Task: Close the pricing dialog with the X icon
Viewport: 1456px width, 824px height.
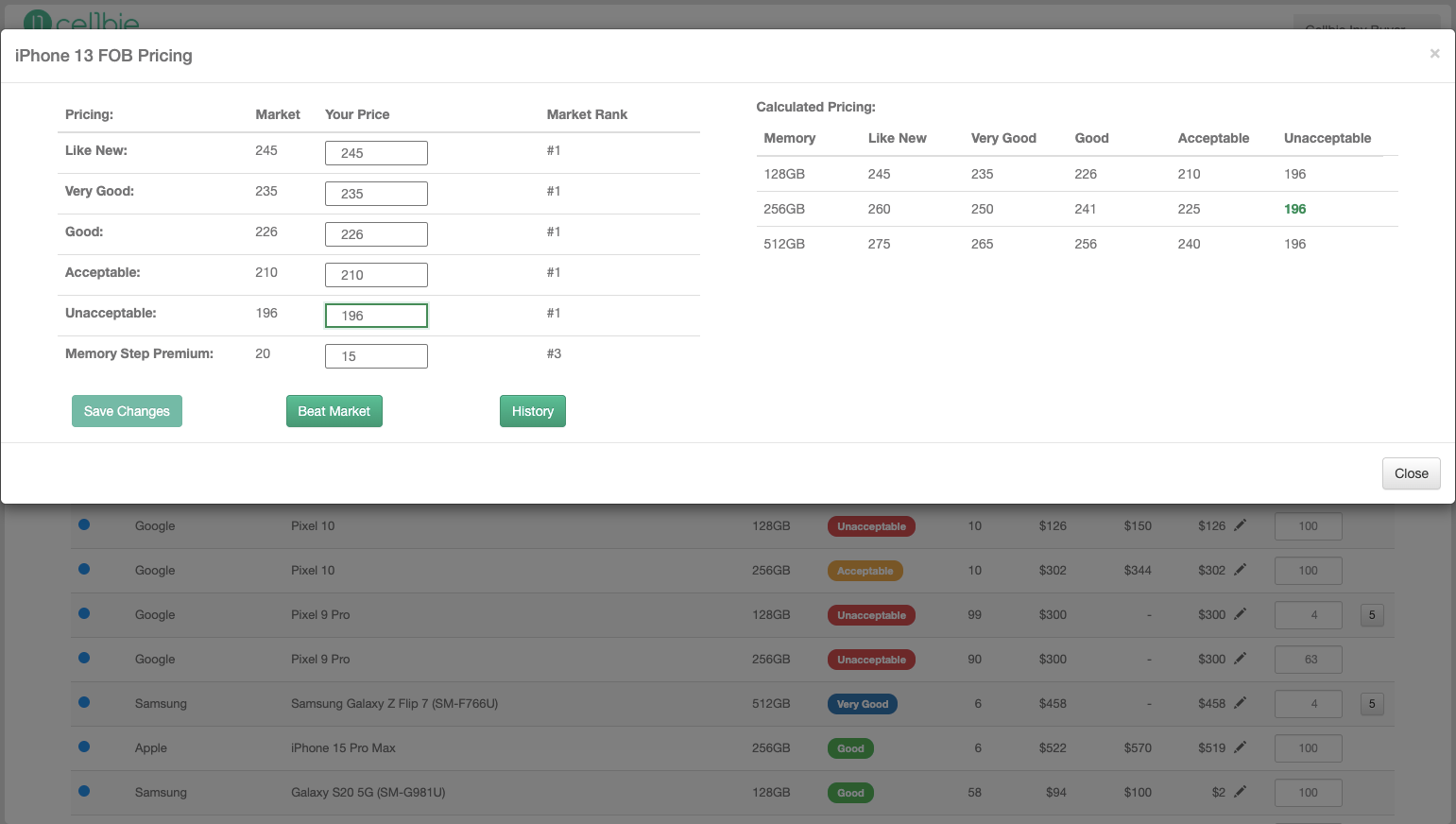Action: (1434, 54)
